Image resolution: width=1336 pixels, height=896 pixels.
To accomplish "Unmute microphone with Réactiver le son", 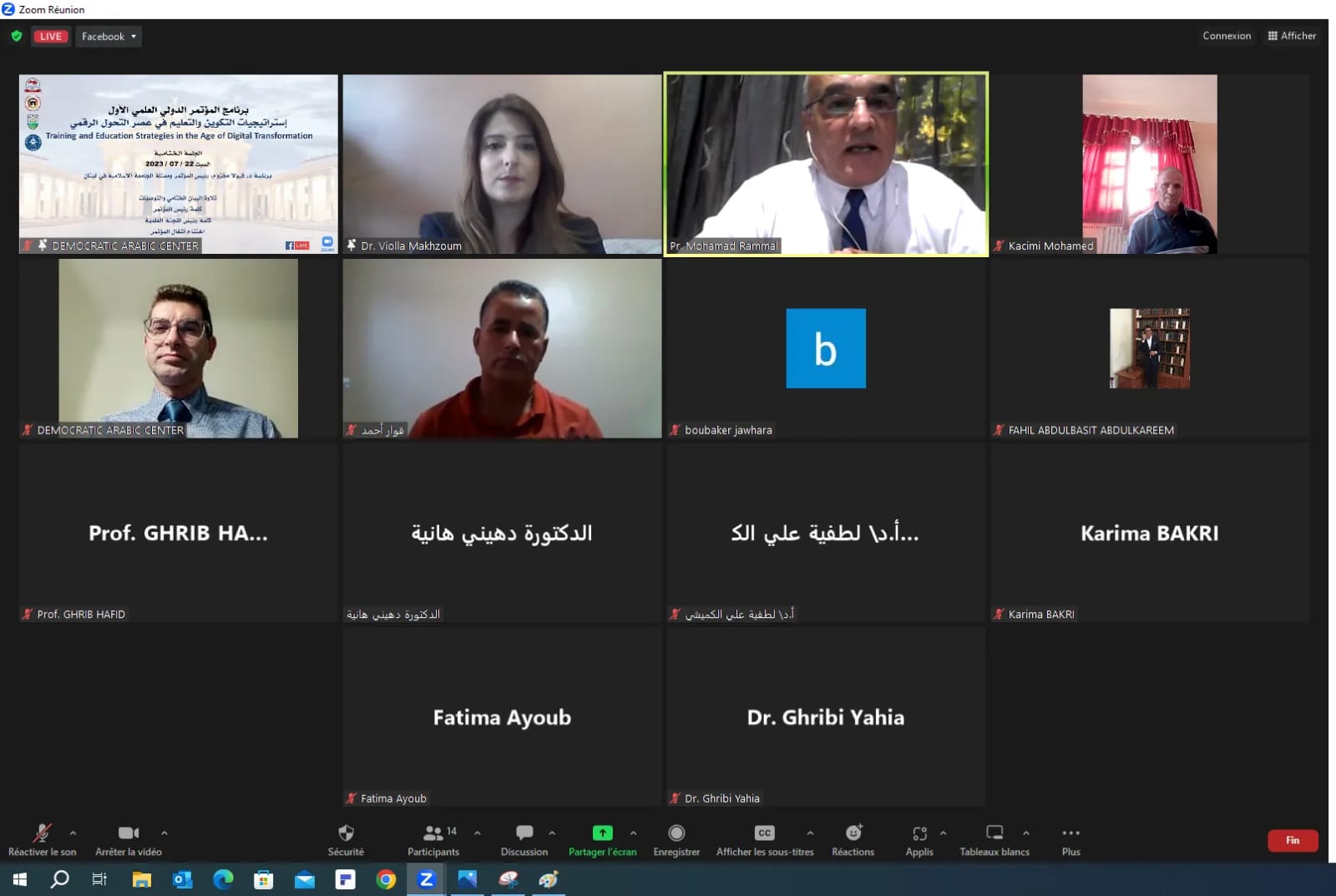I will 42,838.
